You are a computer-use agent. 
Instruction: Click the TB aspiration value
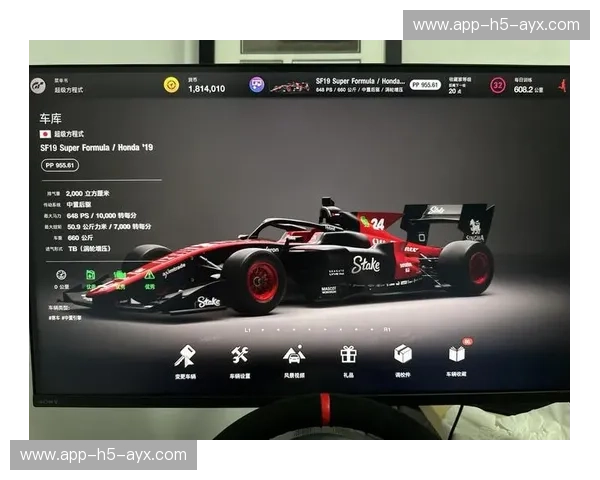click(x=89, y=249)
